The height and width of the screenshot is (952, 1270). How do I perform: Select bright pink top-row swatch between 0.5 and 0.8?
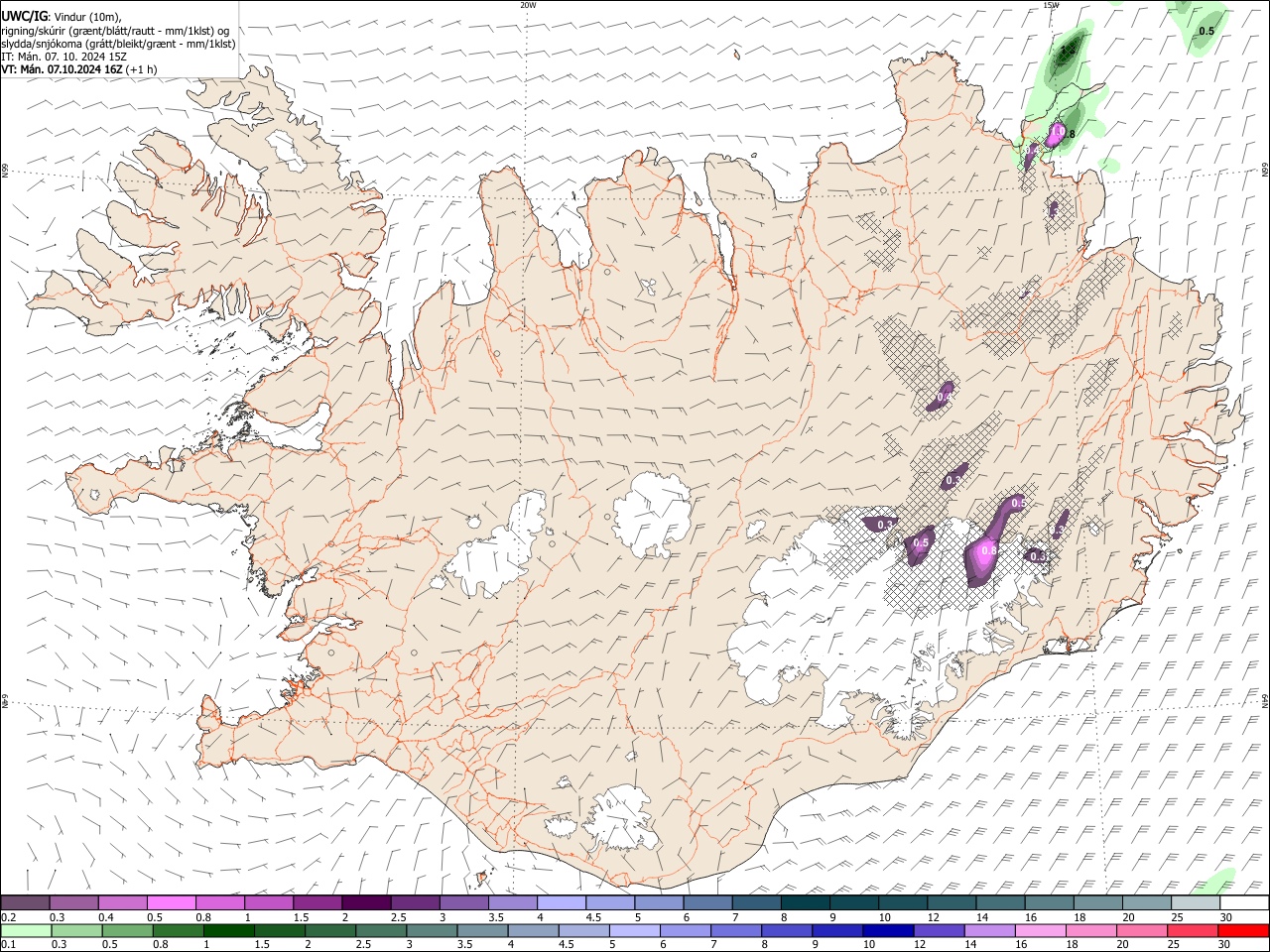coord(171,902)
